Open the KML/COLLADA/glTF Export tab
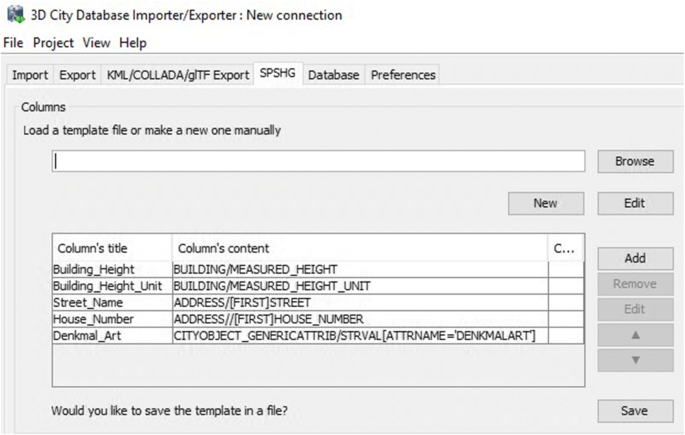Screen dimensions: 685x435 [178, 75]
